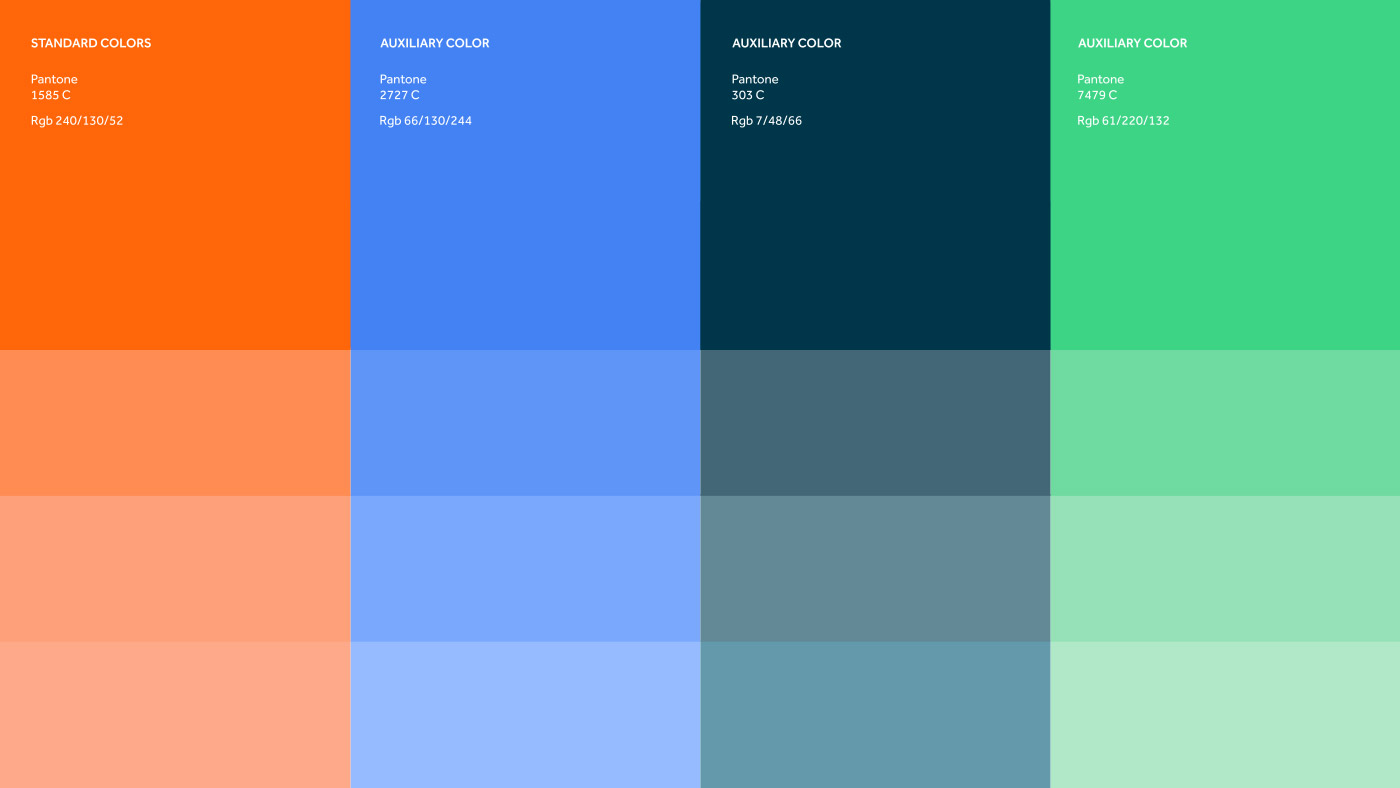
Task: Click the "Rgb 66/130/244" value
Action: [x=426, y=121]
